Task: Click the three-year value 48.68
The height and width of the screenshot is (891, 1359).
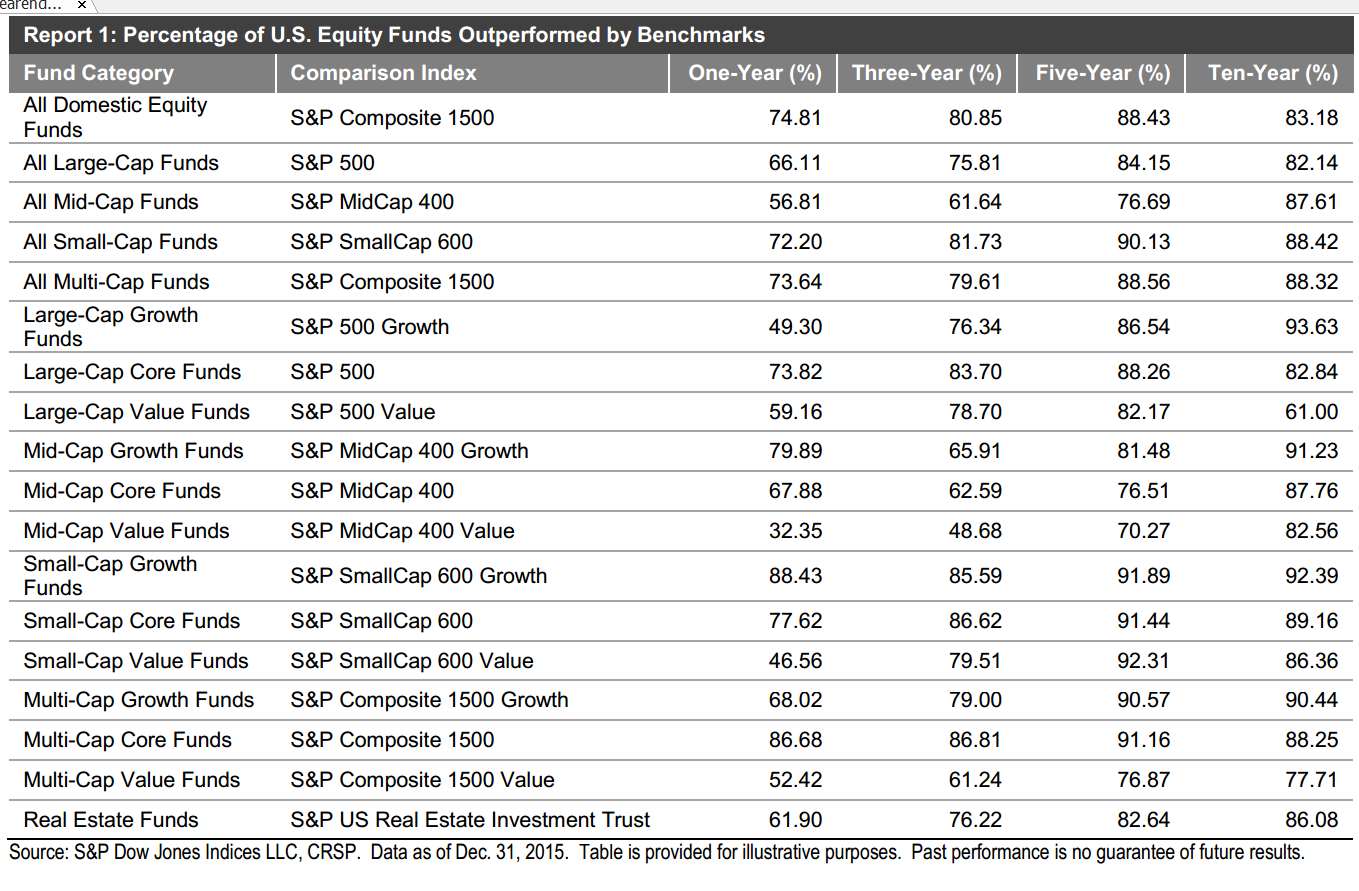Action: pos(974,531)
